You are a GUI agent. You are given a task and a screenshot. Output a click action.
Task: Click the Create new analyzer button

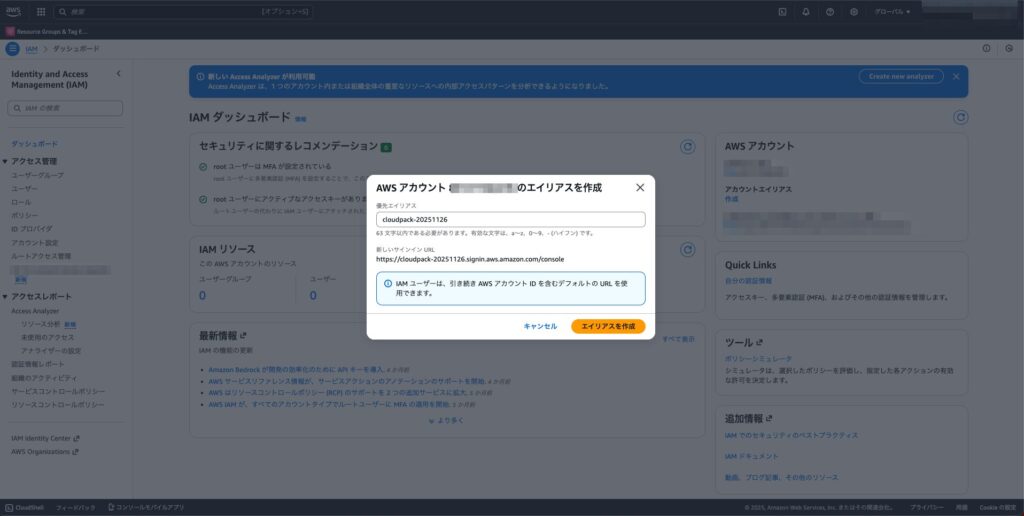(900, 76)
